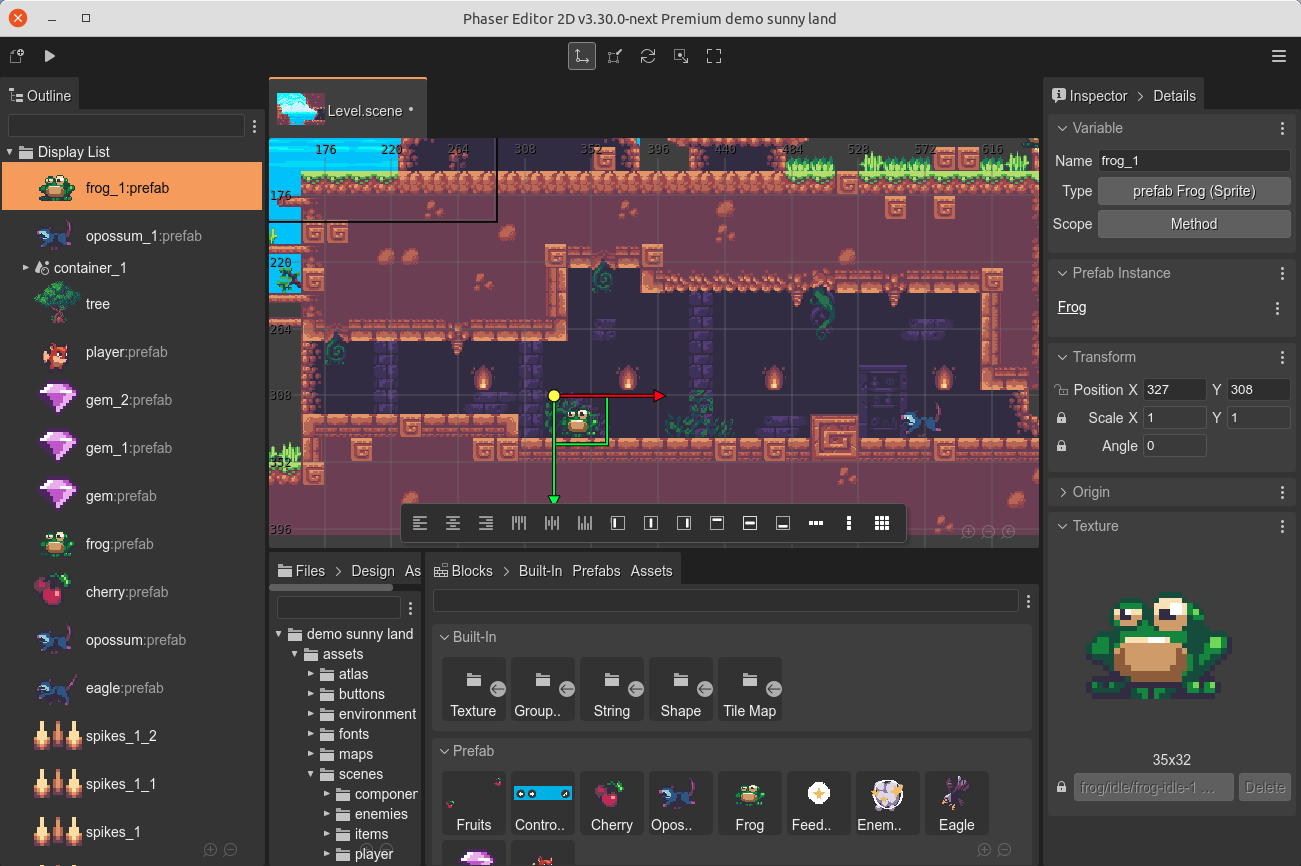
Task: Click the Play project button
Action: tap(50, 56)
